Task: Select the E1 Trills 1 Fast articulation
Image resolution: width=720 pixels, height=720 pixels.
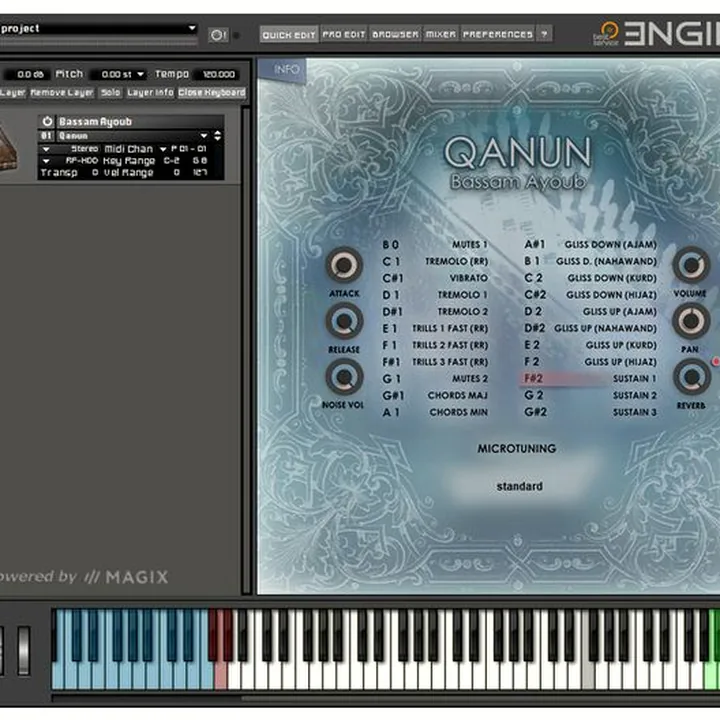Action: tap(435, 328)
